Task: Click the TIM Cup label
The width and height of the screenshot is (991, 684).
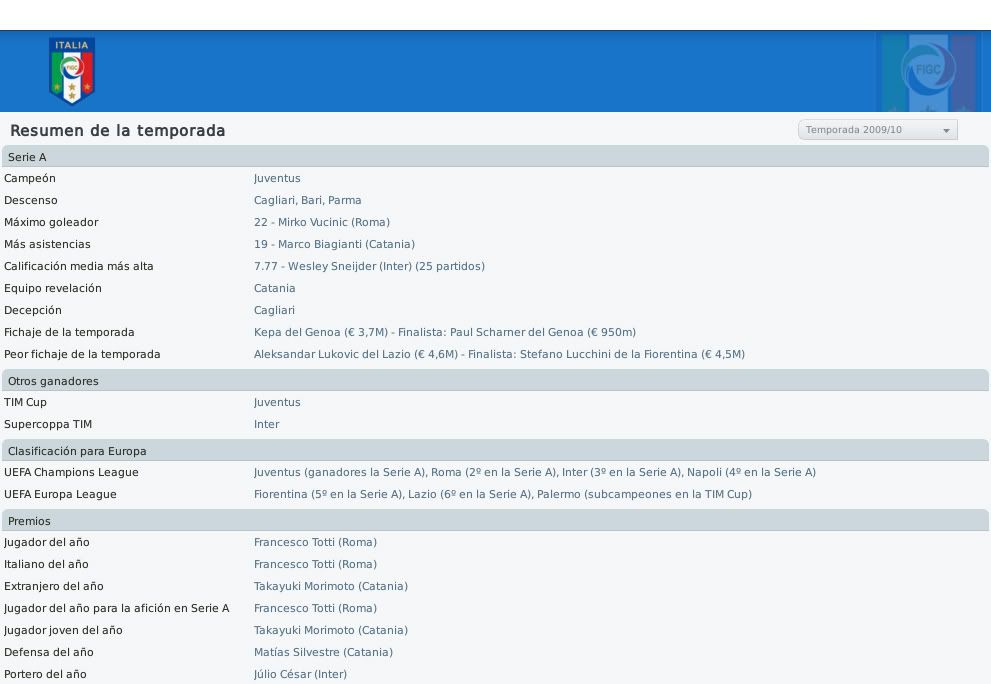Action: click(25, 402)
